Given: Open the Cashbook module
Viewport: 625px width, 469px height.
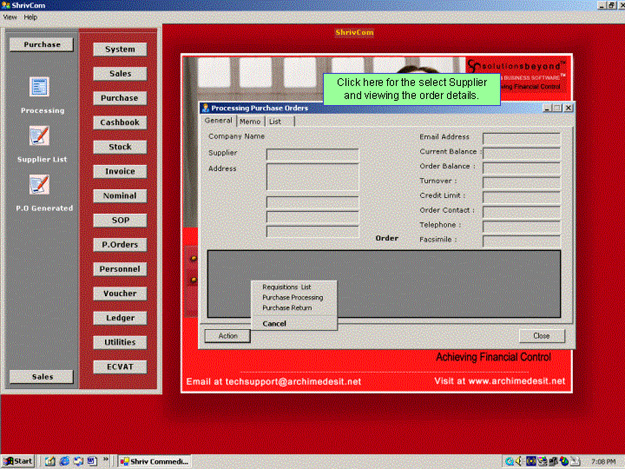Looking at the screenshot, I should pyautogui.click(x=120, y=123).
